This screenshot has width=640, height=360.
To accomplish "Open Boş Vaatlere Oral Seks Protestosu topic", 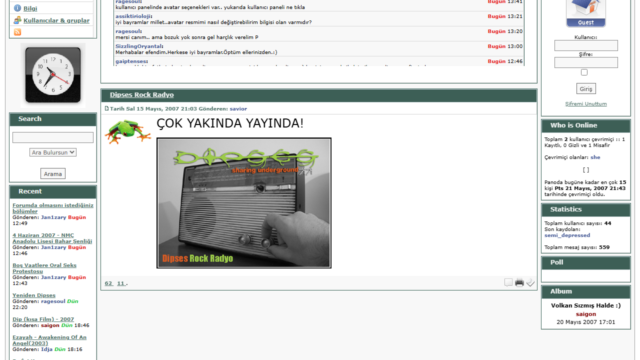I will tap(44, 268).
